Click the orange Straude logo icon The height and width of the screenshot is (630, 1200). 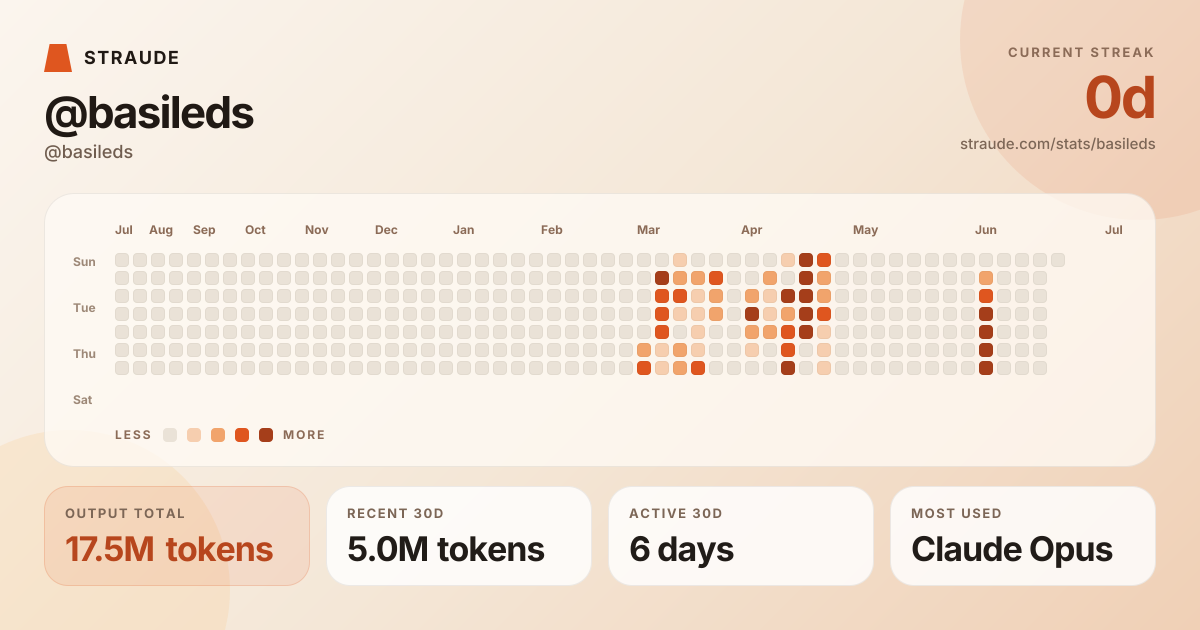click(x=58, y=58)
